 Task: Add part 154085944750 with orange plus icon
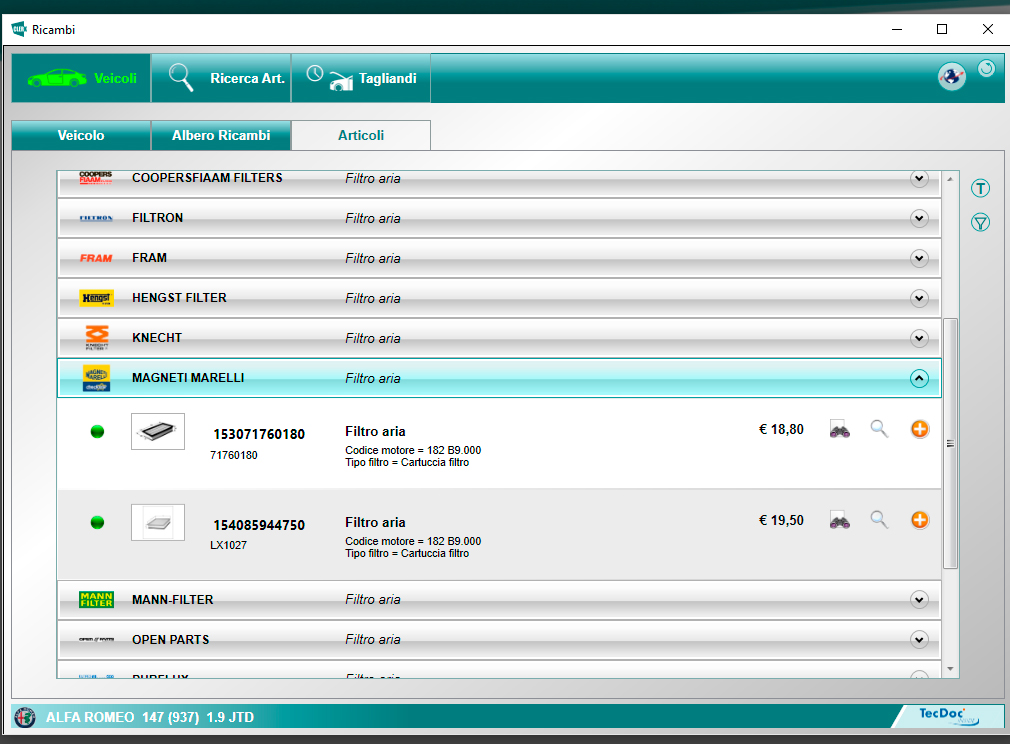pyautogui.click(x=920, y=520)
